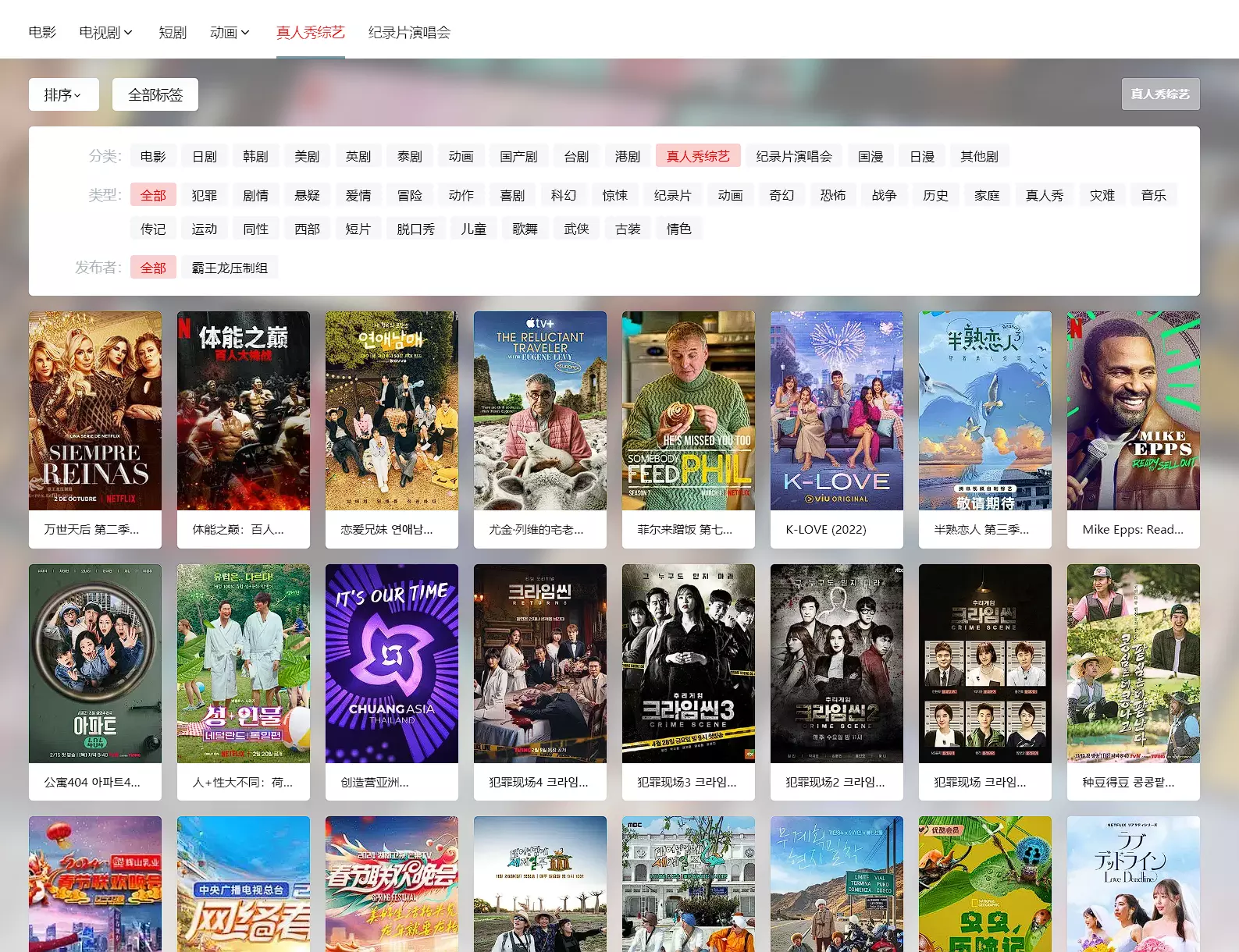Select the 韩剧 category filter
The image size is (1239, 952).
coord(255,156)
